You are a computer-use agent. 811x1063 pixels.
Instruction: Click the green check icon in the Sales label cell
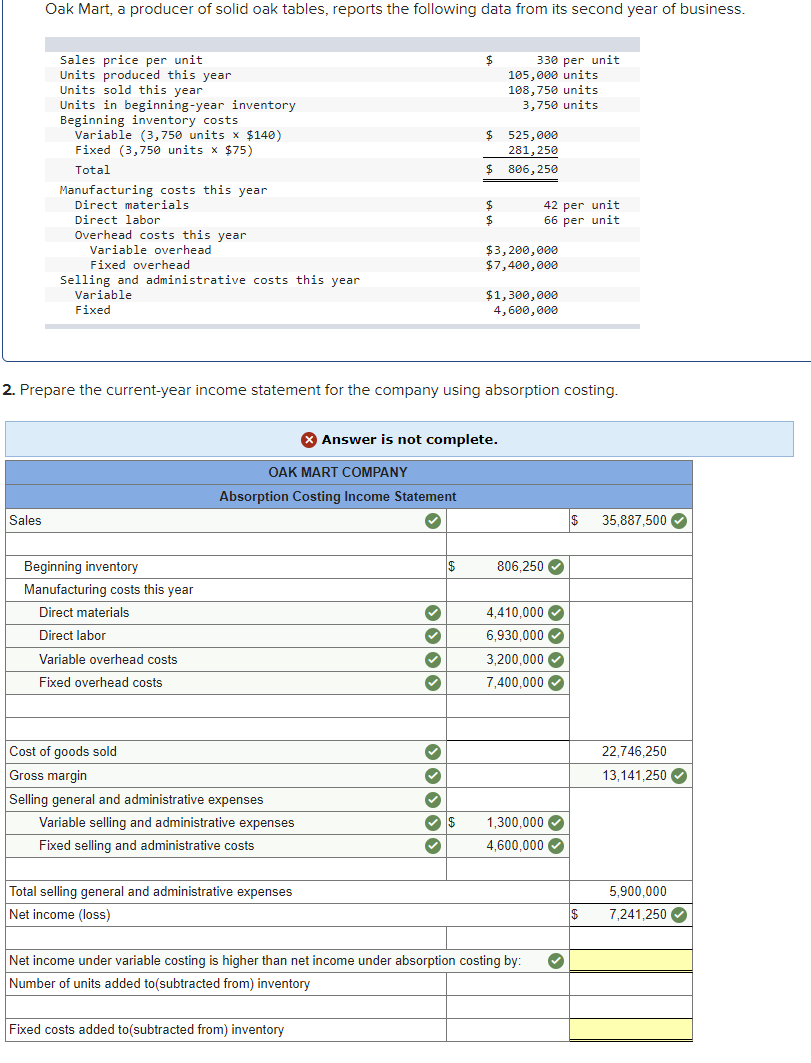click(433, 521)
